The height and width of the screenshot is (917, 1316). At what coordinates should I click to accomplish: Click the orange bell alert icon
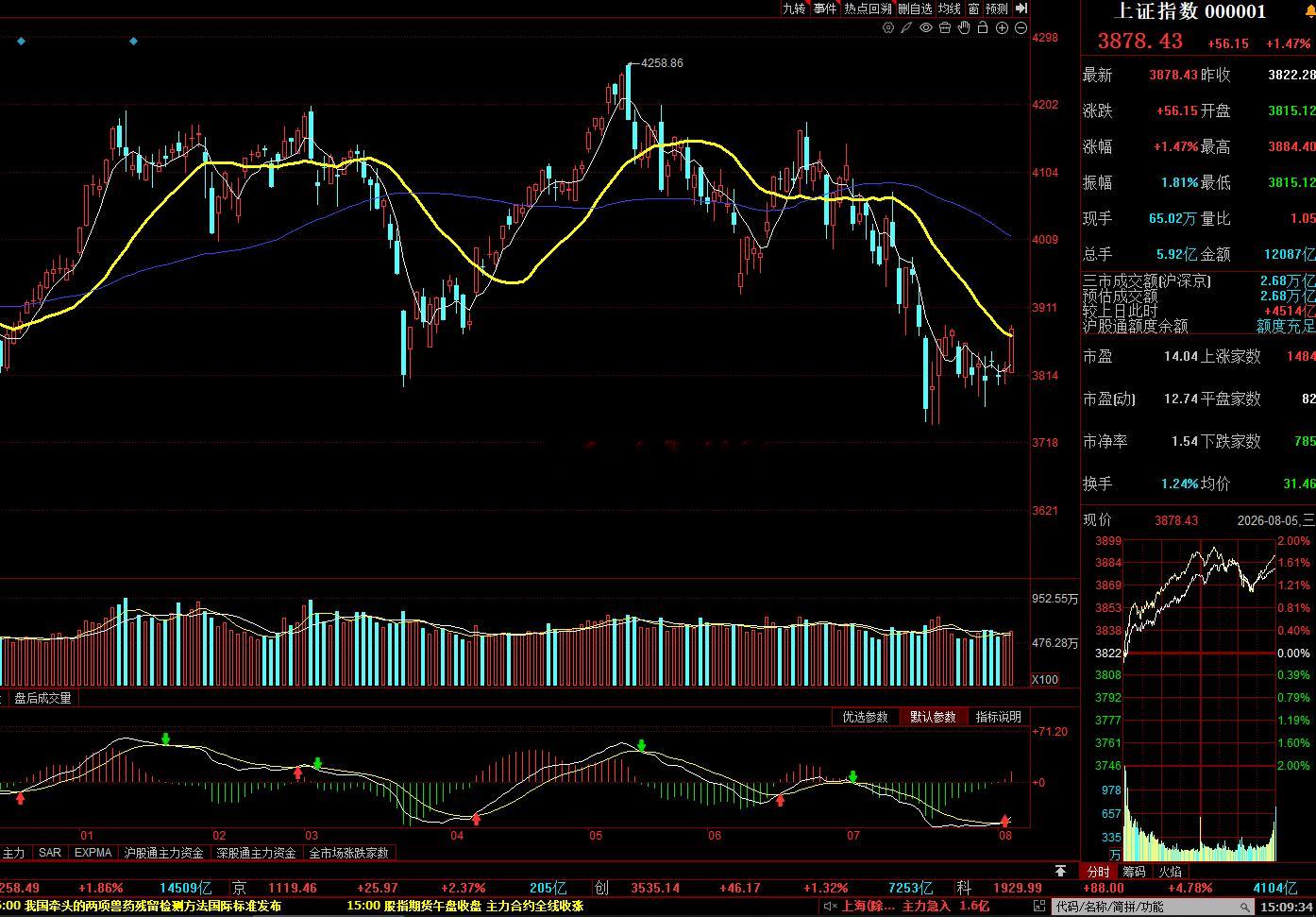1309,9
